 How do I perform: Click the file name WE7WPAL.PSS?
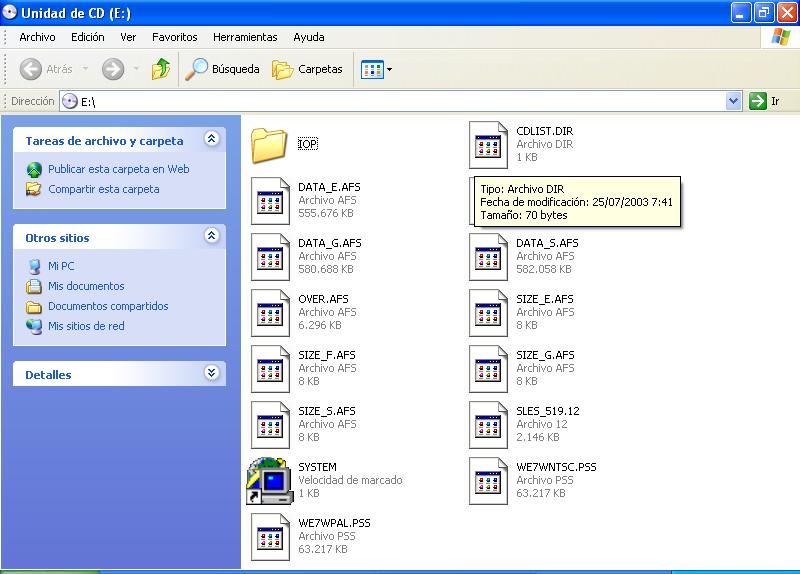coord(334,523)
